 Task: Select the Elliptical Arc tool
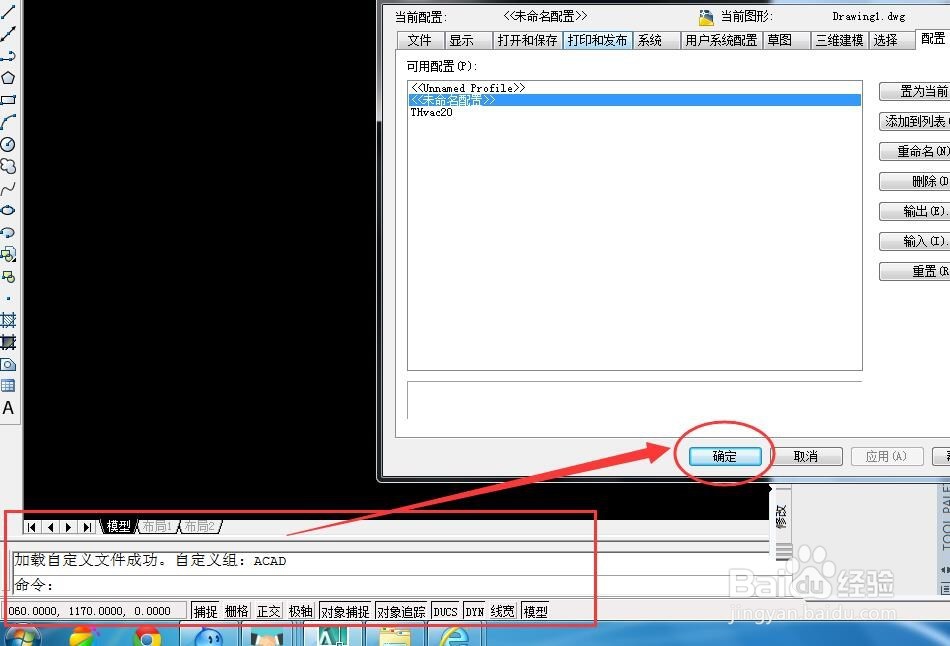[8, 233]
